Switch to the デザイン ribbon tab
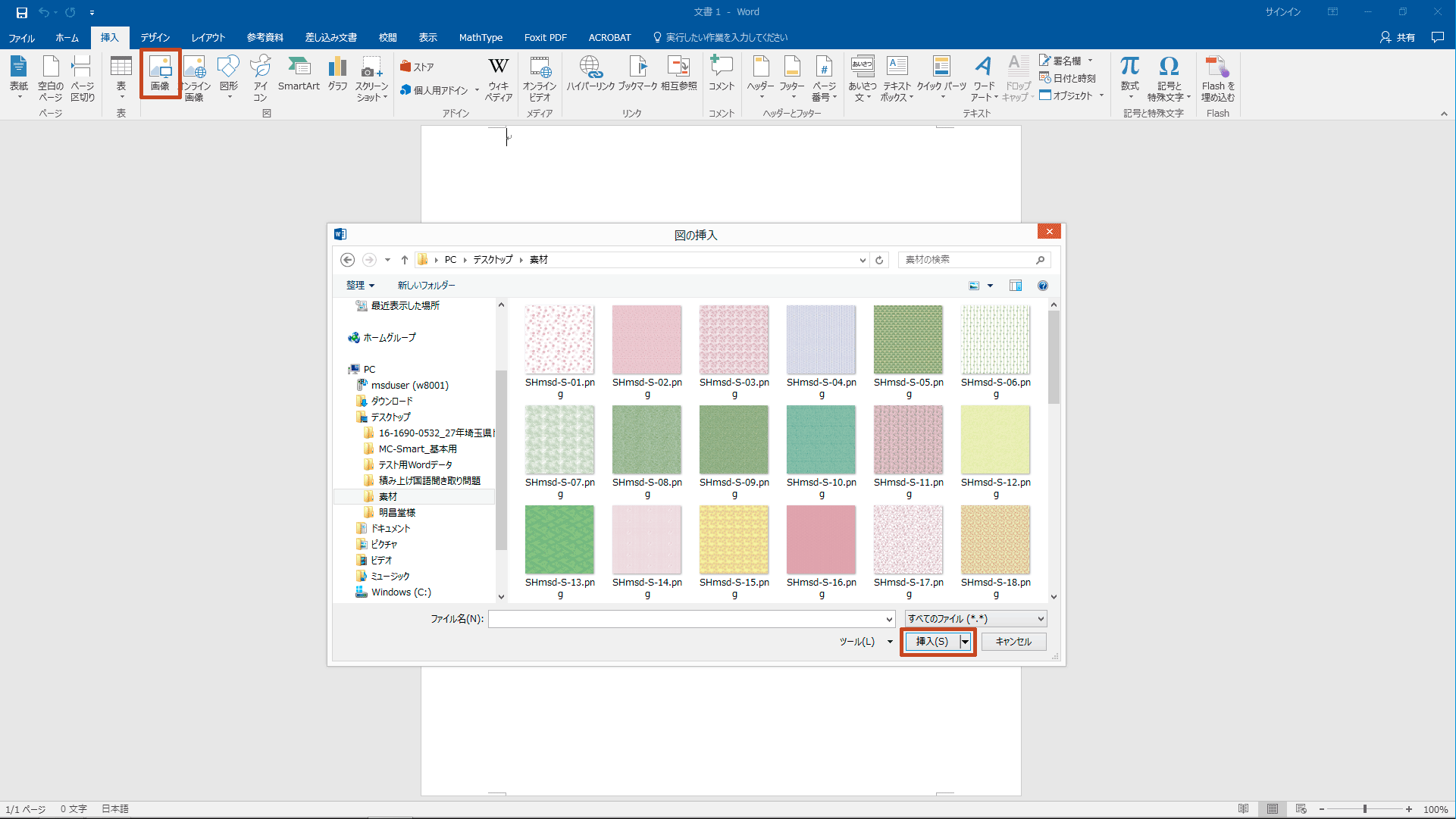This screenshot has width=1456, height=819. [x=155, y=37]
